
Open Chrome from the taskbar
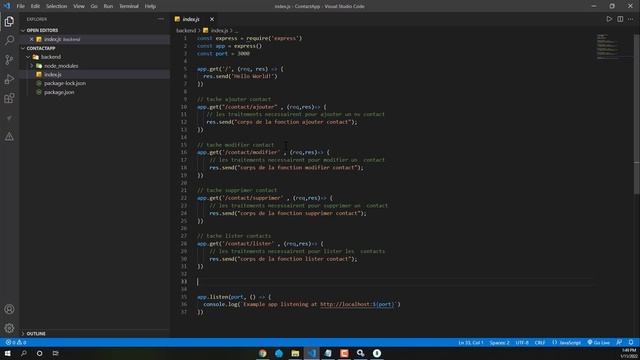click(x=263, y=353)
